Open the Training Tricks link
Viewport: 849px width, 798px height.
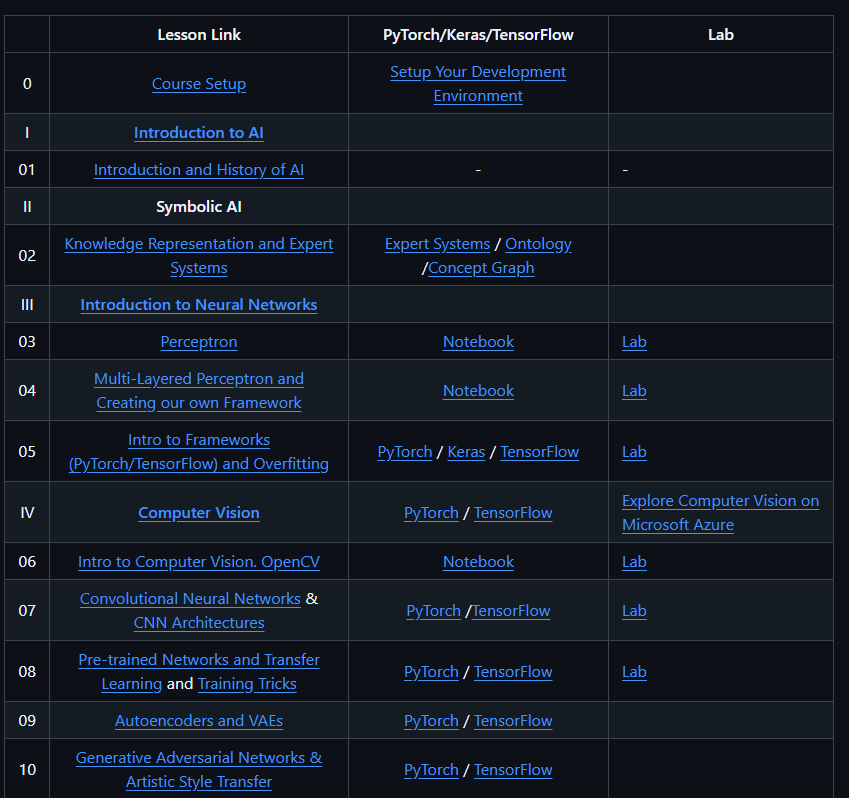[246, 684]
